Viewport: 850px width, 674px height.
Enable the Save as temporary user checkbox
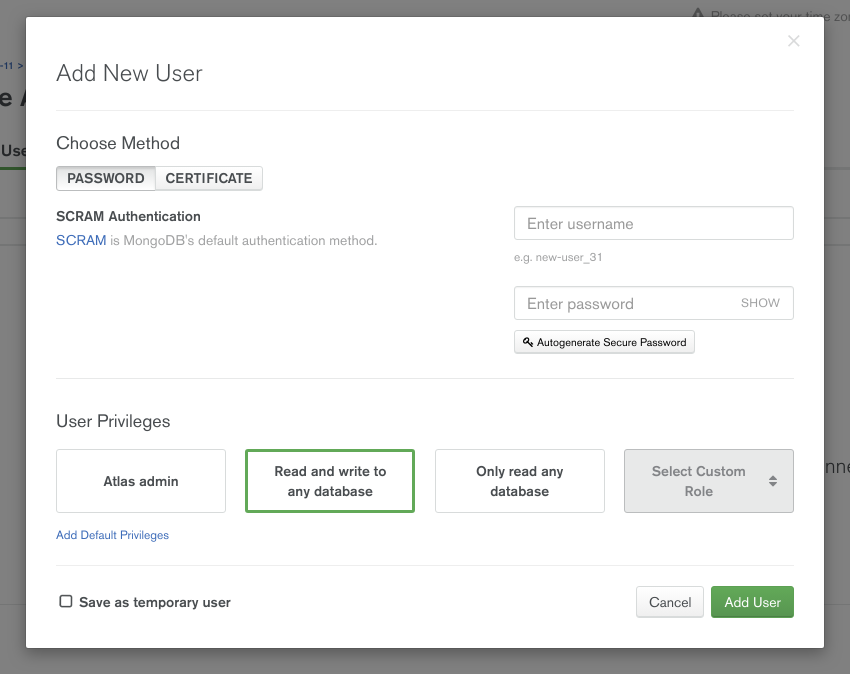[66, 602]
